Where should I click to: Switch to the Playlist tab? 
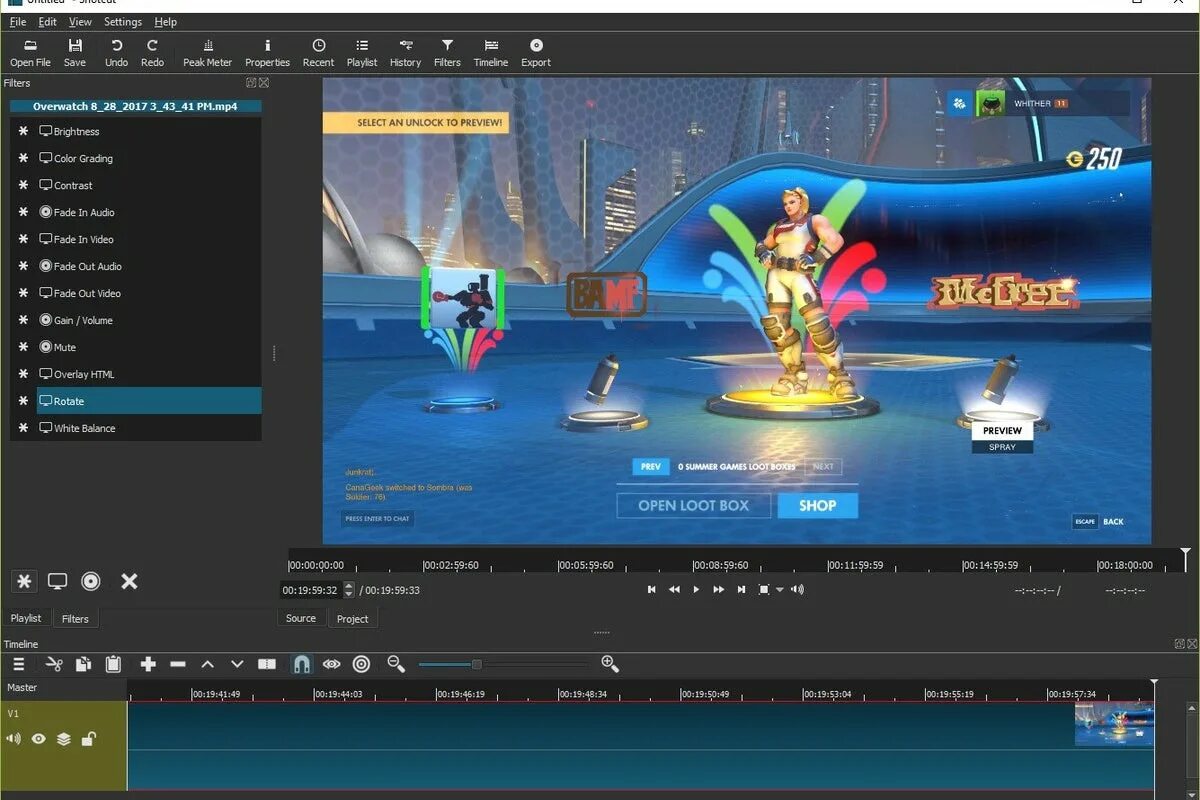(x=26, y=619)
